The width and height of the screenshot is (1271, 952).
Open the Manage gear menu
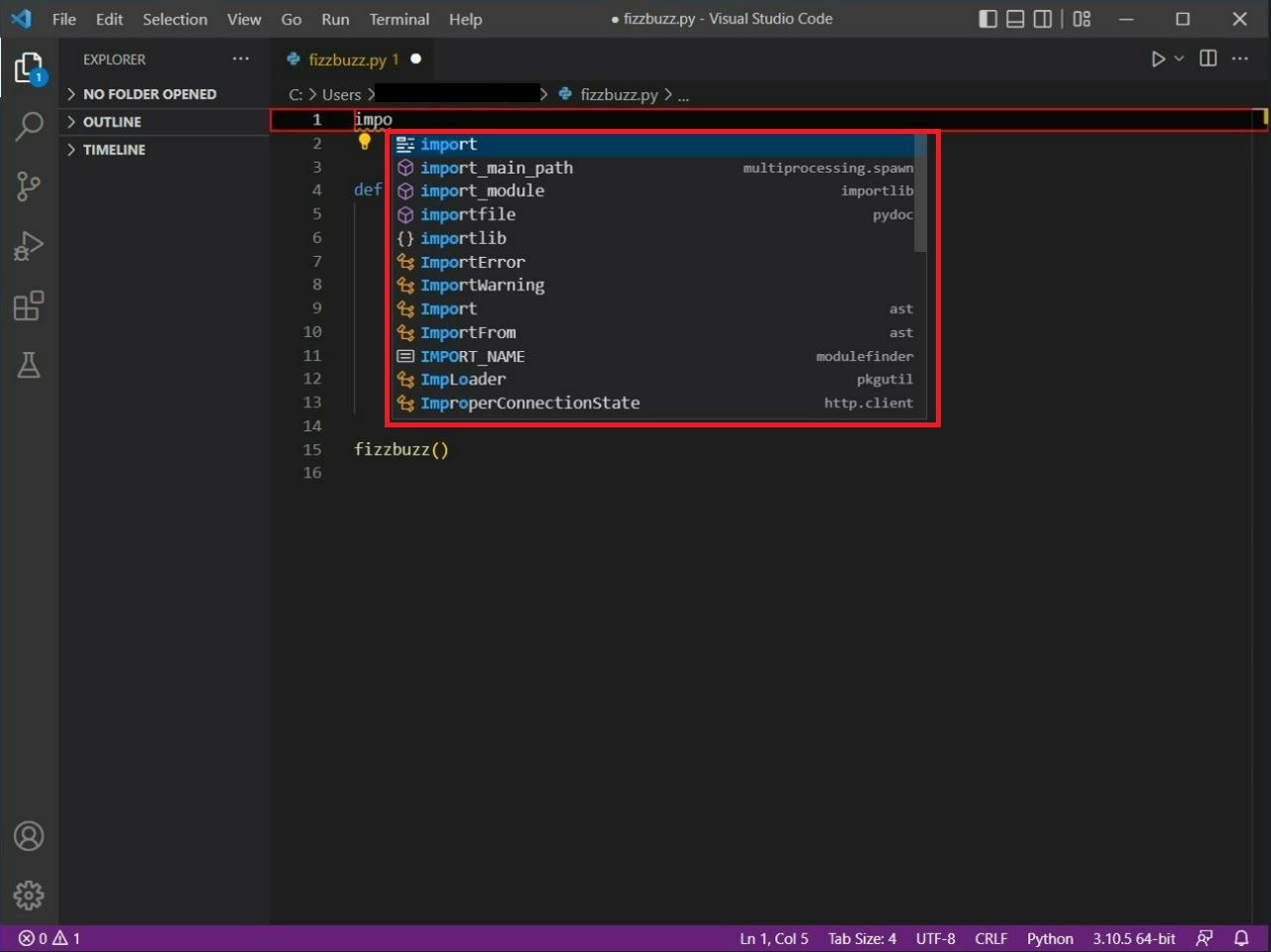[x=29, y=895]
